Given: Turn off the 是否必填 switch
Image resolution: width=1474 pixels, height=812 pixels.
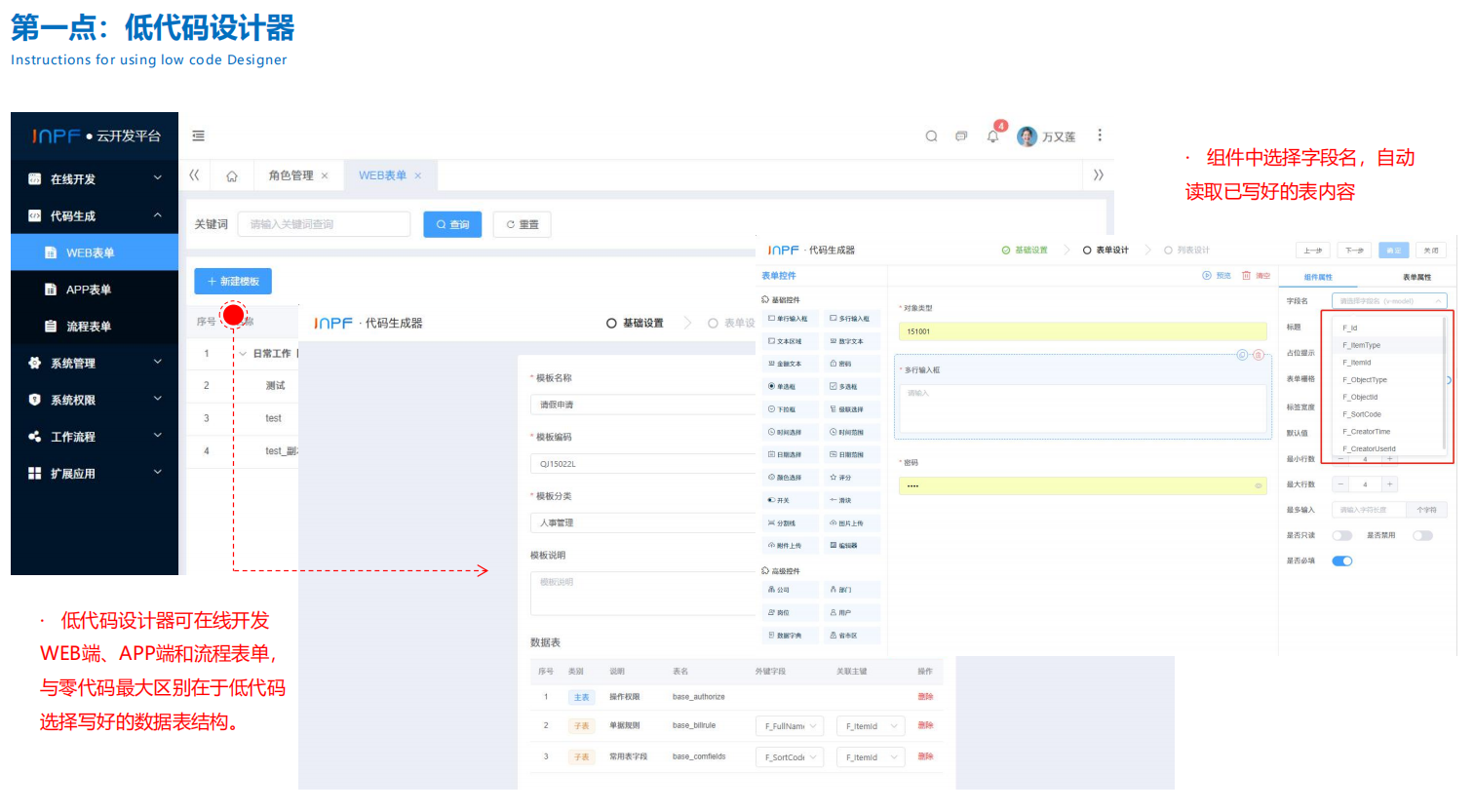Looking at the screenshot, I should [x=1342, y=561].
